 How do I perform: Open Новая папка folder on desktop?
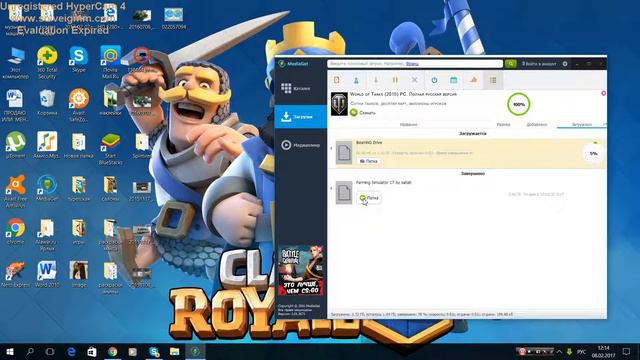(78, 146)
